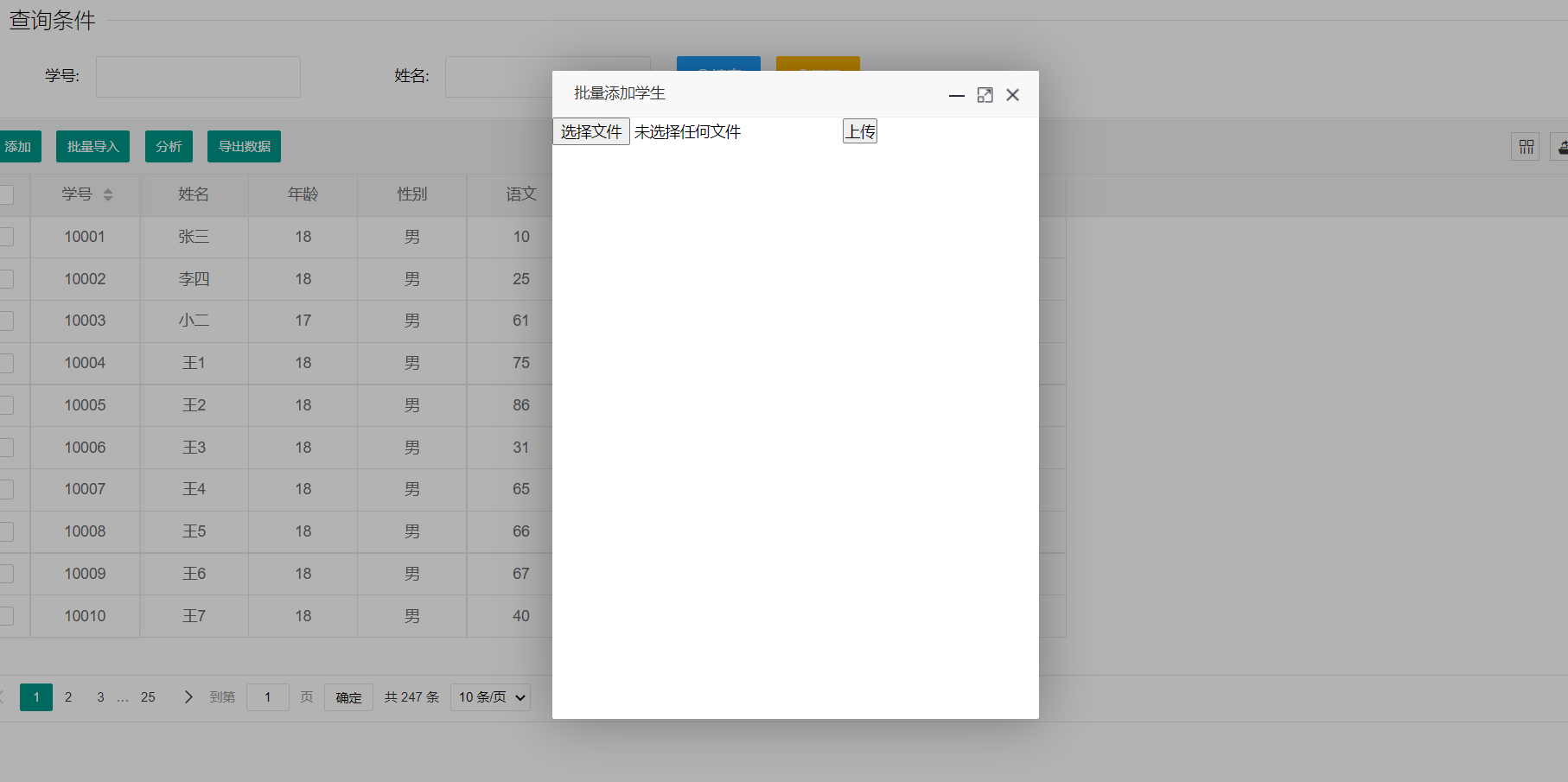Click inside the 学号 query input field

point(198,77)
